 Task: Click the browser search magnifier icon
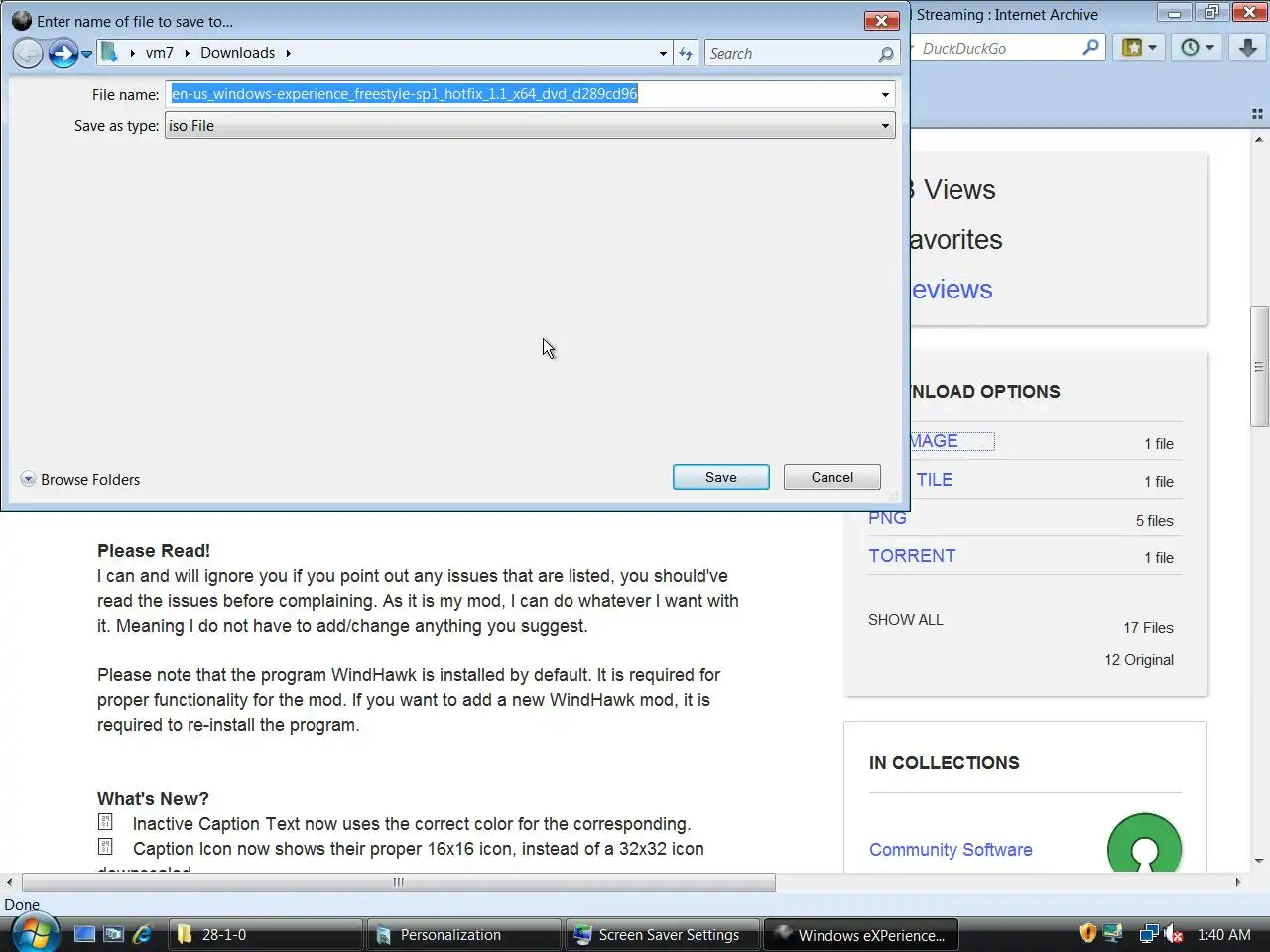pyautogui.click(x=1091, y=47)
